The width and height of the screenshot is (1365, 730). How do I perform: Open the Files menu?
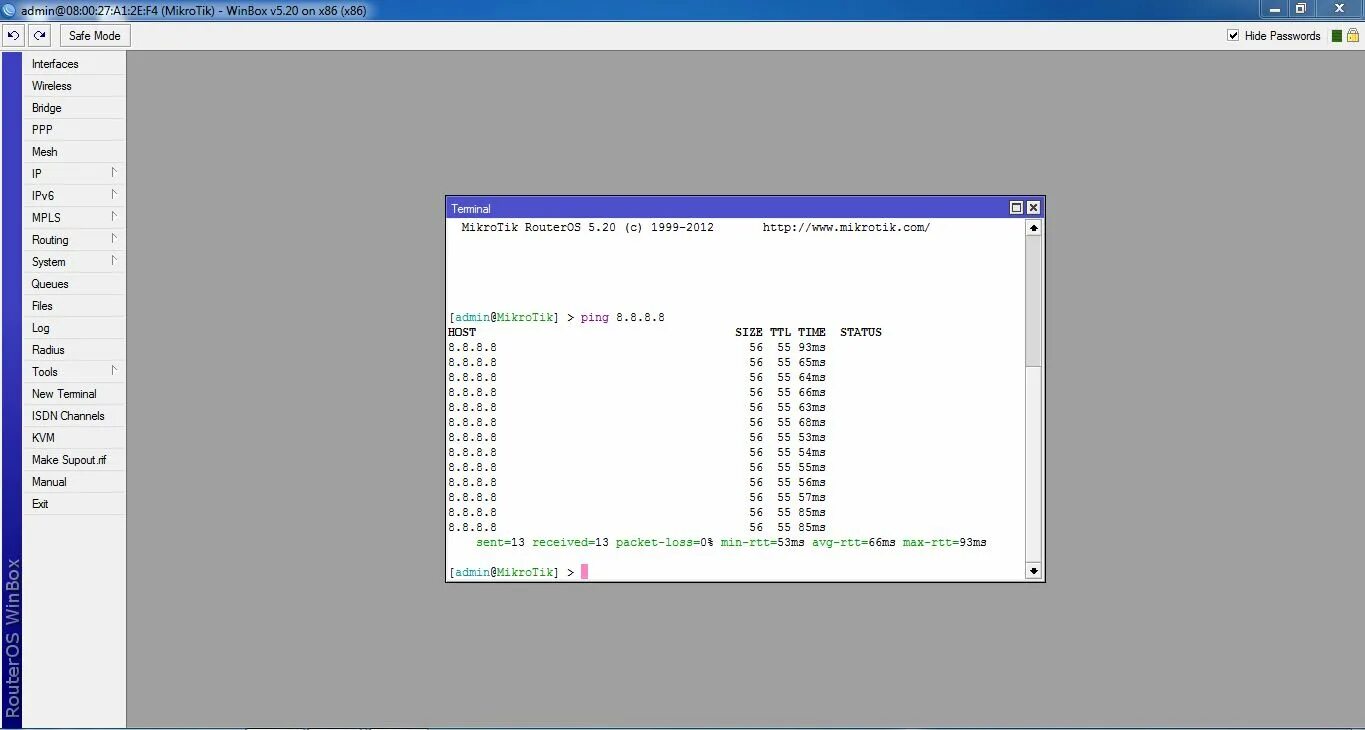(74, 306)
